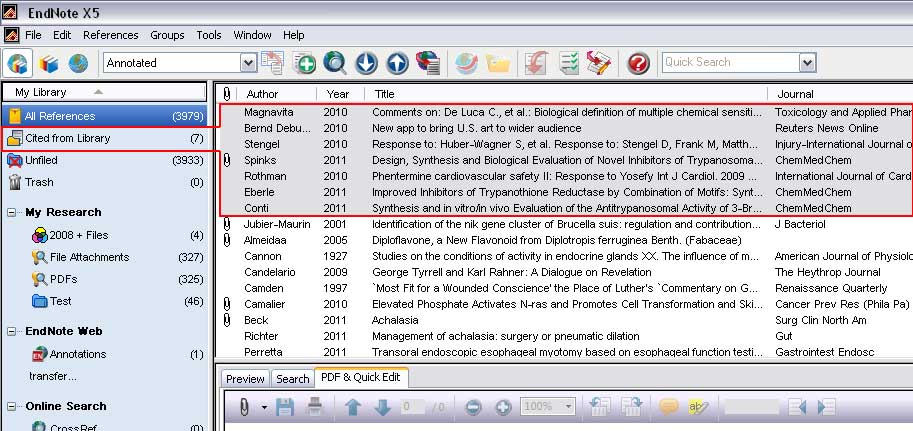This screenshot has height=431, width=913.
Task: Add a sticky note to PDF
Action: 668,407
